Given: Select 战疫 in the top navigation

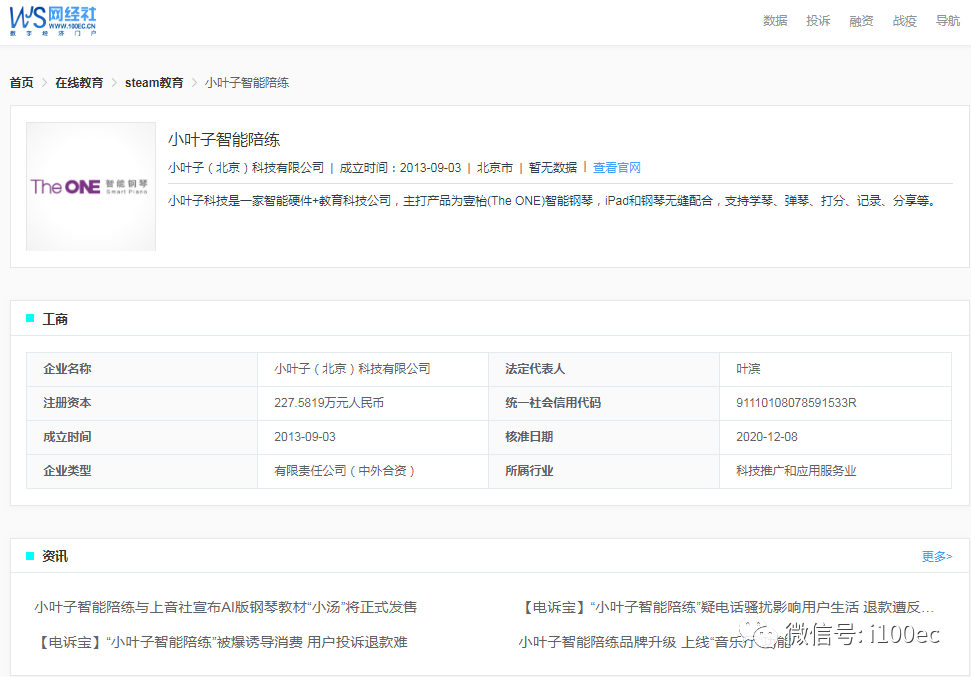Looking at the screenshot, I should (x=904, y=21).
